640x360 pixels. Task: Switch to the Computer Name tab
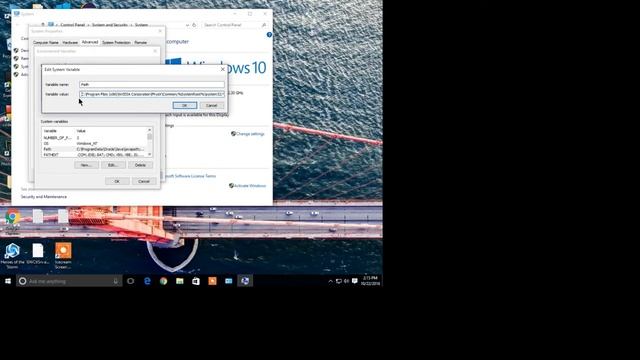coord(46,42)
